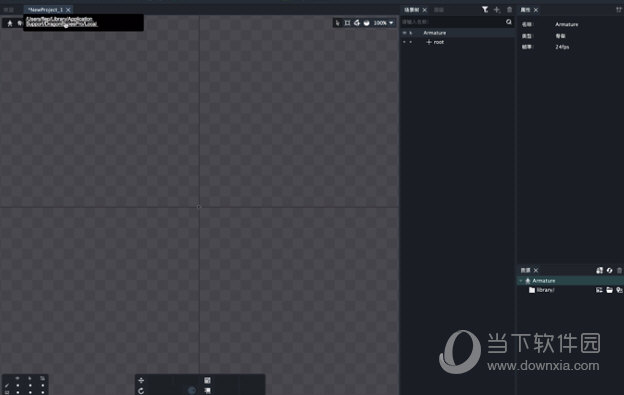Close the library panel
The width and height of the screenshot is (624, 395).
[x=536, y=270]
